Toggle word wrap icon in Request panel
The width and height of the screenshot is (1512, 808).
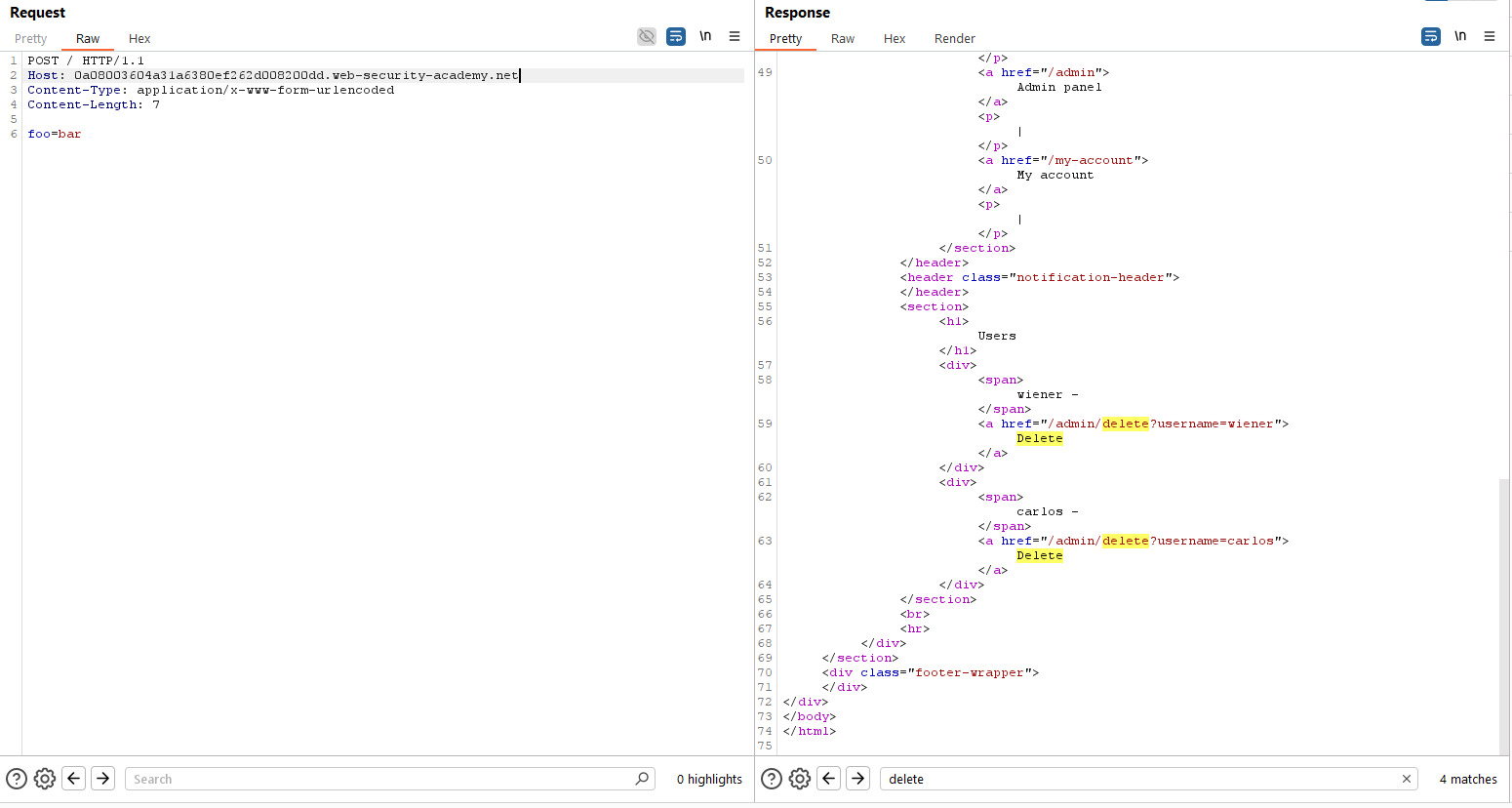[x=676, y=37]
